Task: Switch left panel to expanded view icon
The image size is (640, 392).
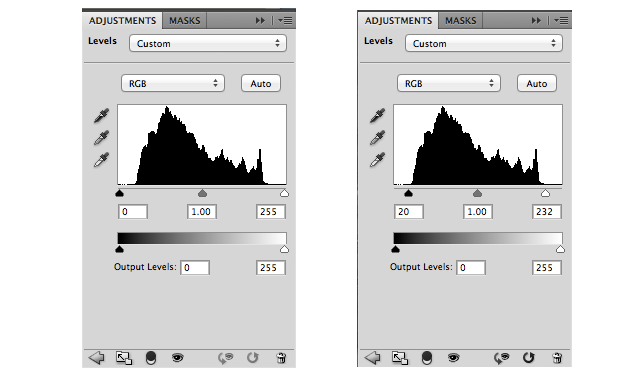Action: 124,358
